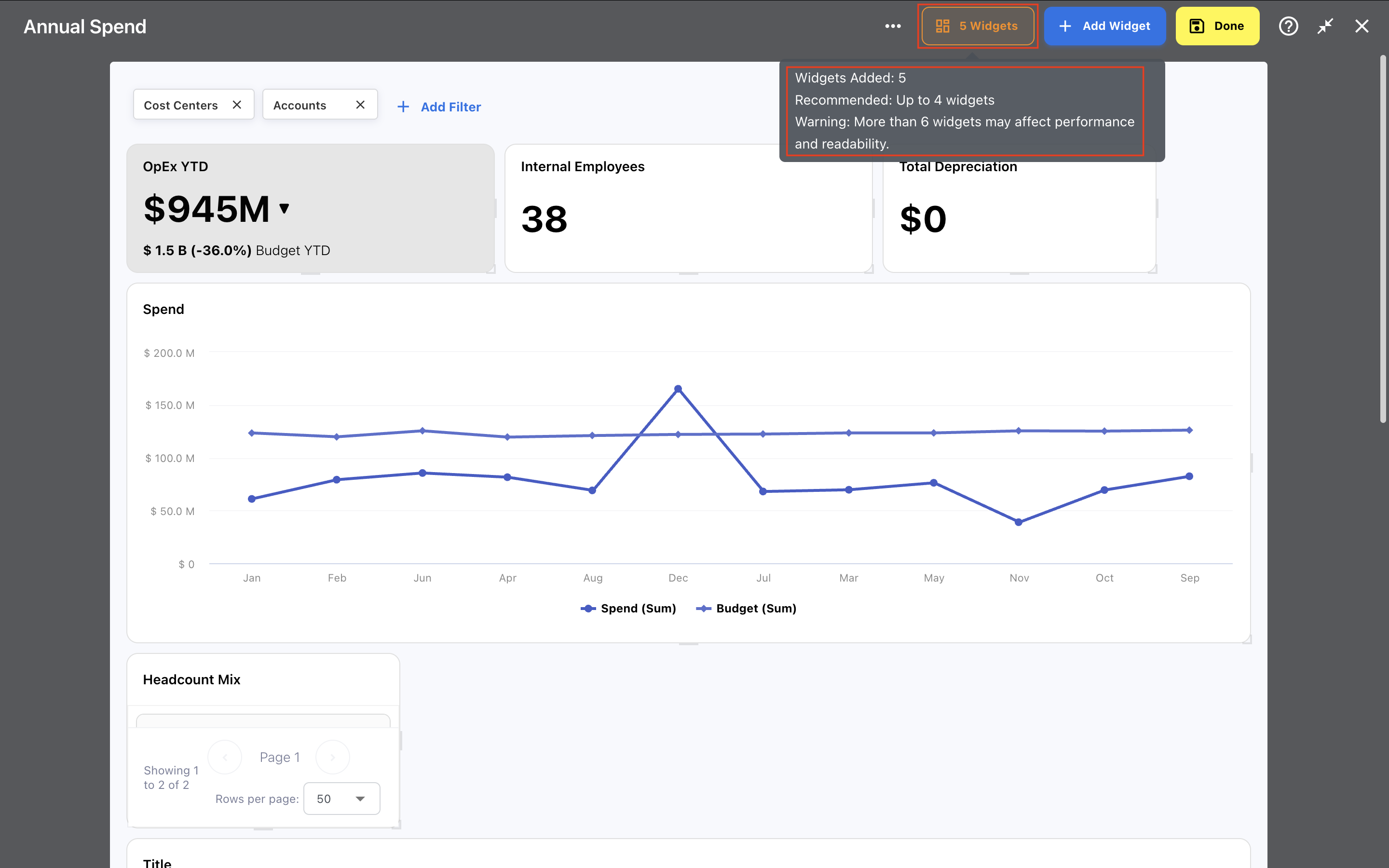Toggle Spend (Sum) legend series
The image size is (1389, 868).
(628, 609)
